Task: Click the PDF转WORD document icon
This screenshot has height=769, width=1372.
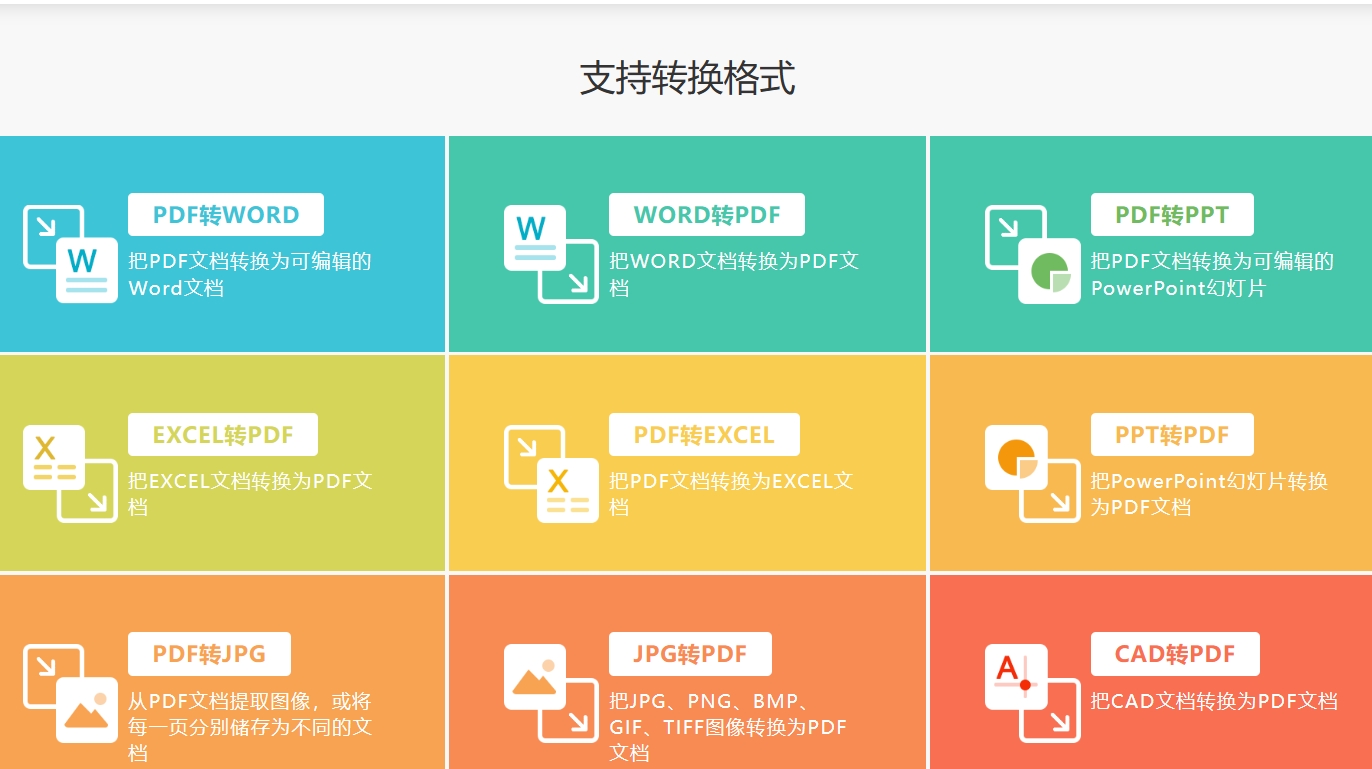Action: (x=70, y=253)
